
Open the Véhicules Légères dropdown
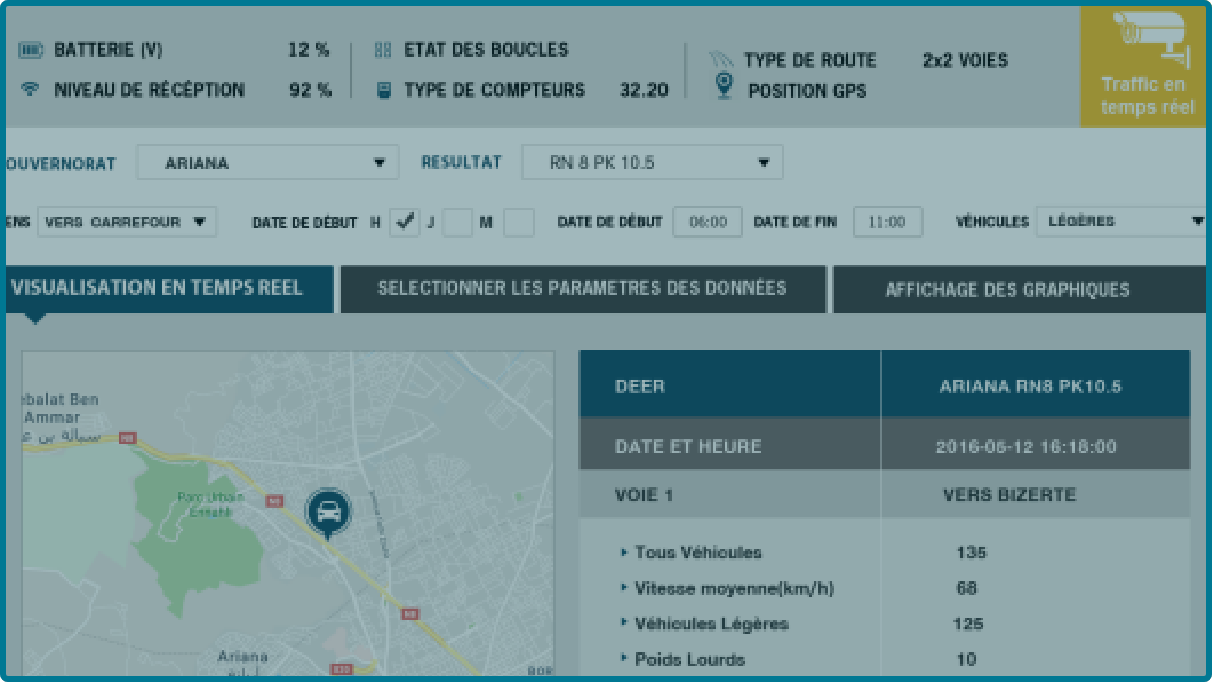click(1120, 222)
